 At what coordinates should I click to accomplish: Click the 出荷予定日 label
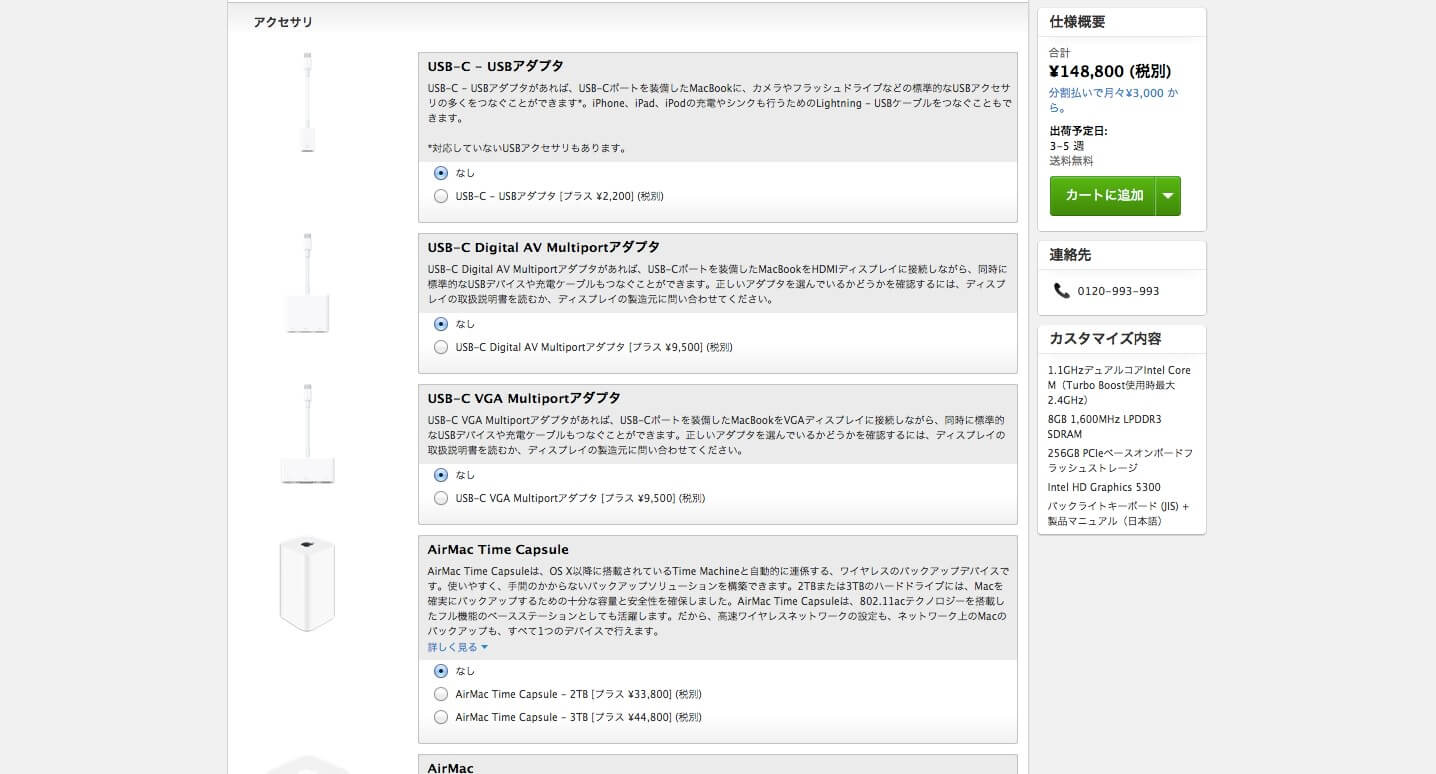[x=1078, y=131]
